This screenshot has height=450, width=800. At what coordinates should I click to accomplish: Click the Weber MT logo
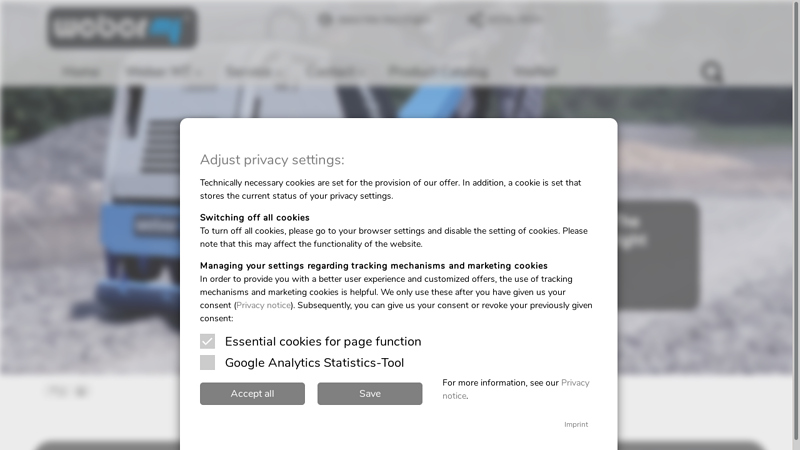click(x=121, y=27)
